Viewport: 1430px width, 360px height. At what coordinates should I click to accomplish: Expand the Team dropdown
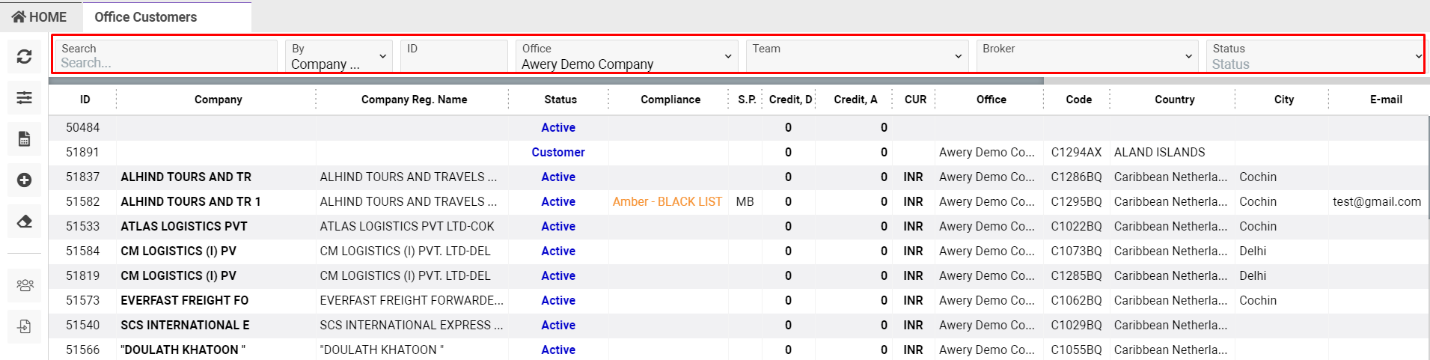858,56
